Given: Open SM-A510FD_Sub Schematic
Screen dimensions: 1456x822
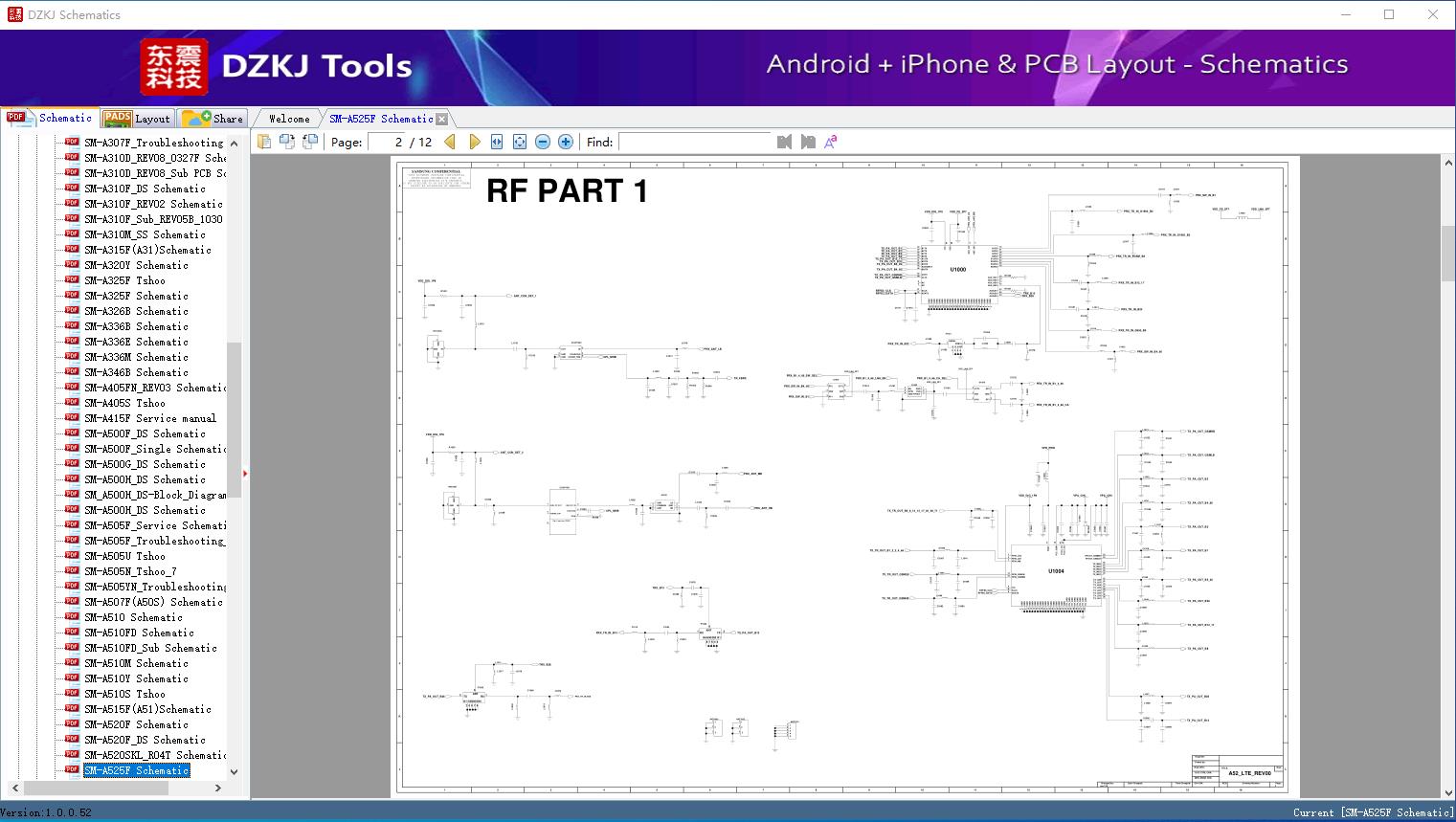Looking at the screenshot, I should (x=150, y=648).
